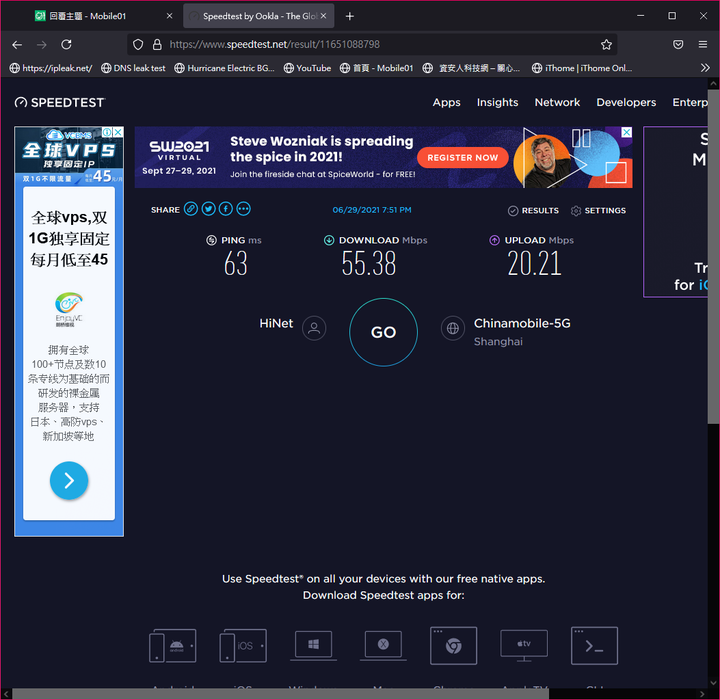The image size is (720, 700).
Task: Select Android app icon
Action: click(x=173, y=646)
